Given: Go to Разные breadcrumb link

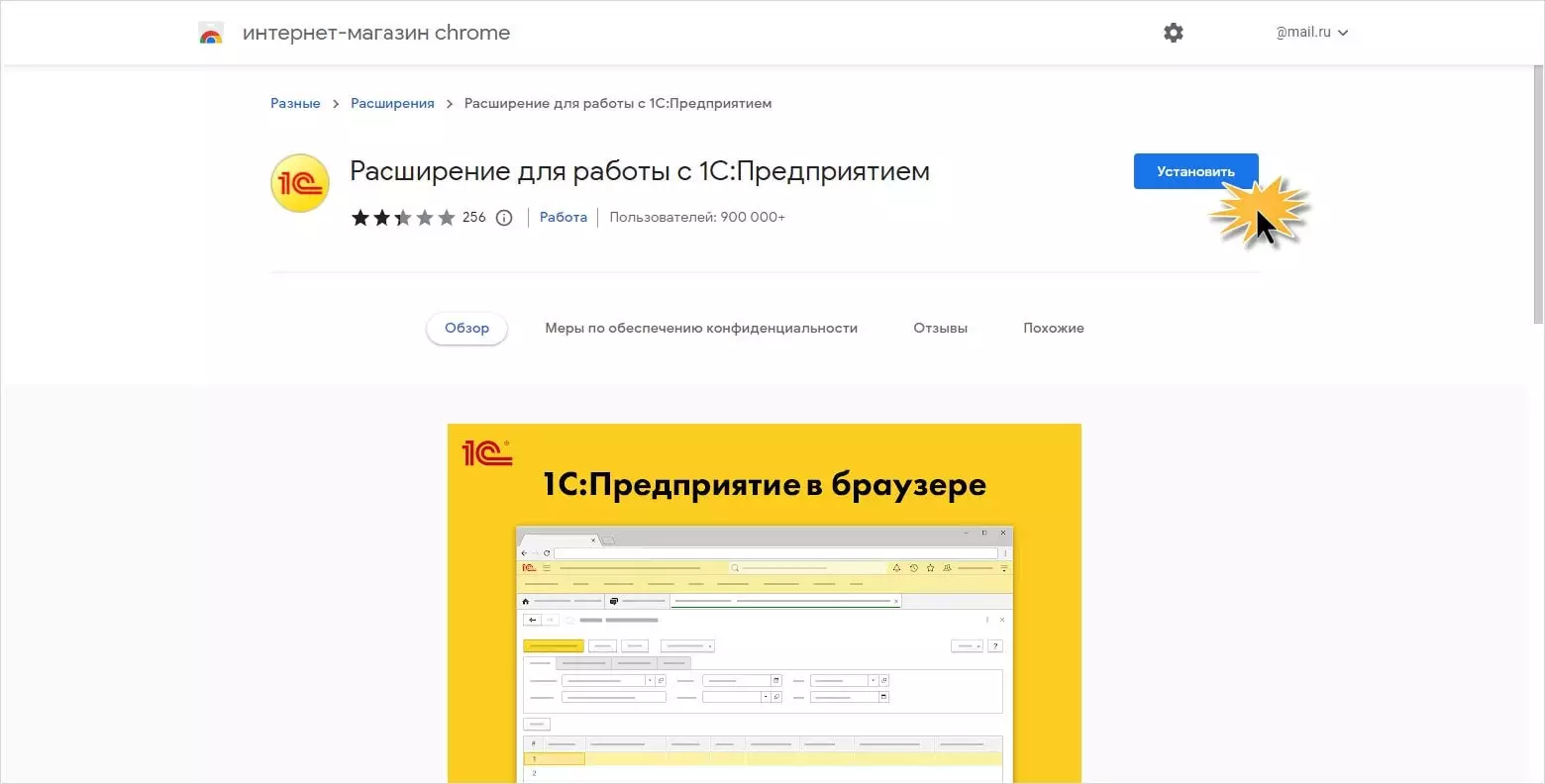Looking at the screenshot, I should coord(295,104).
